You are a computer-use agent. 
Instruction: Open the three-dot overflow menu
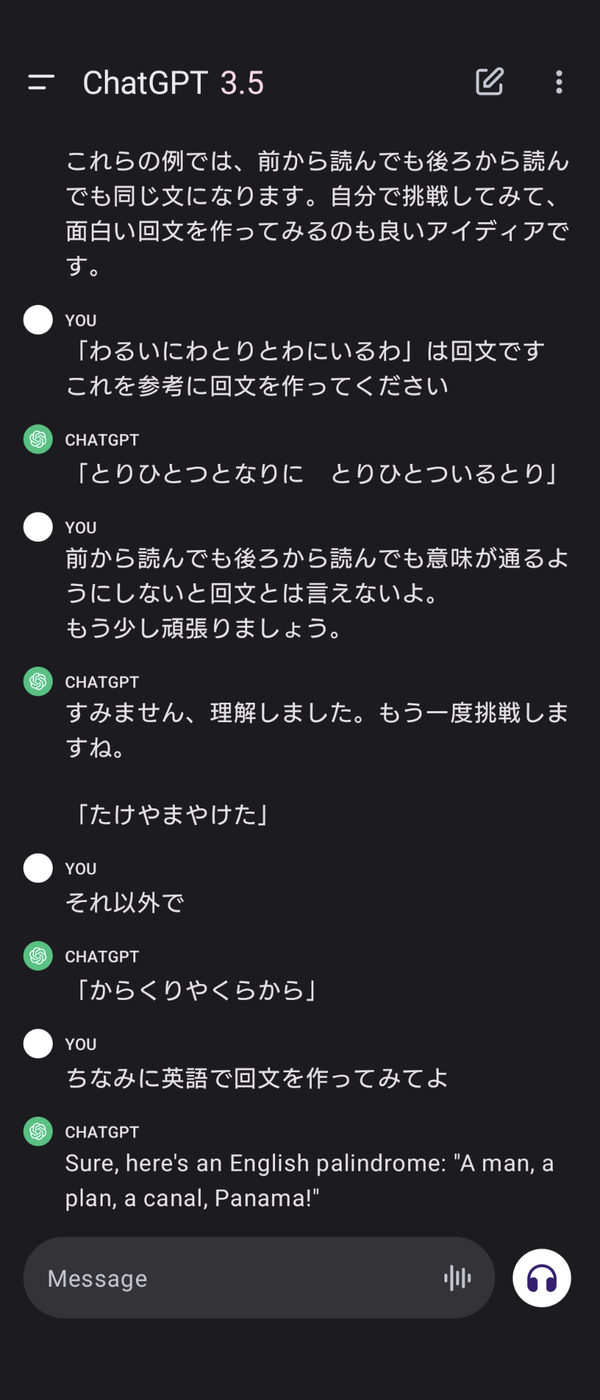558,82
